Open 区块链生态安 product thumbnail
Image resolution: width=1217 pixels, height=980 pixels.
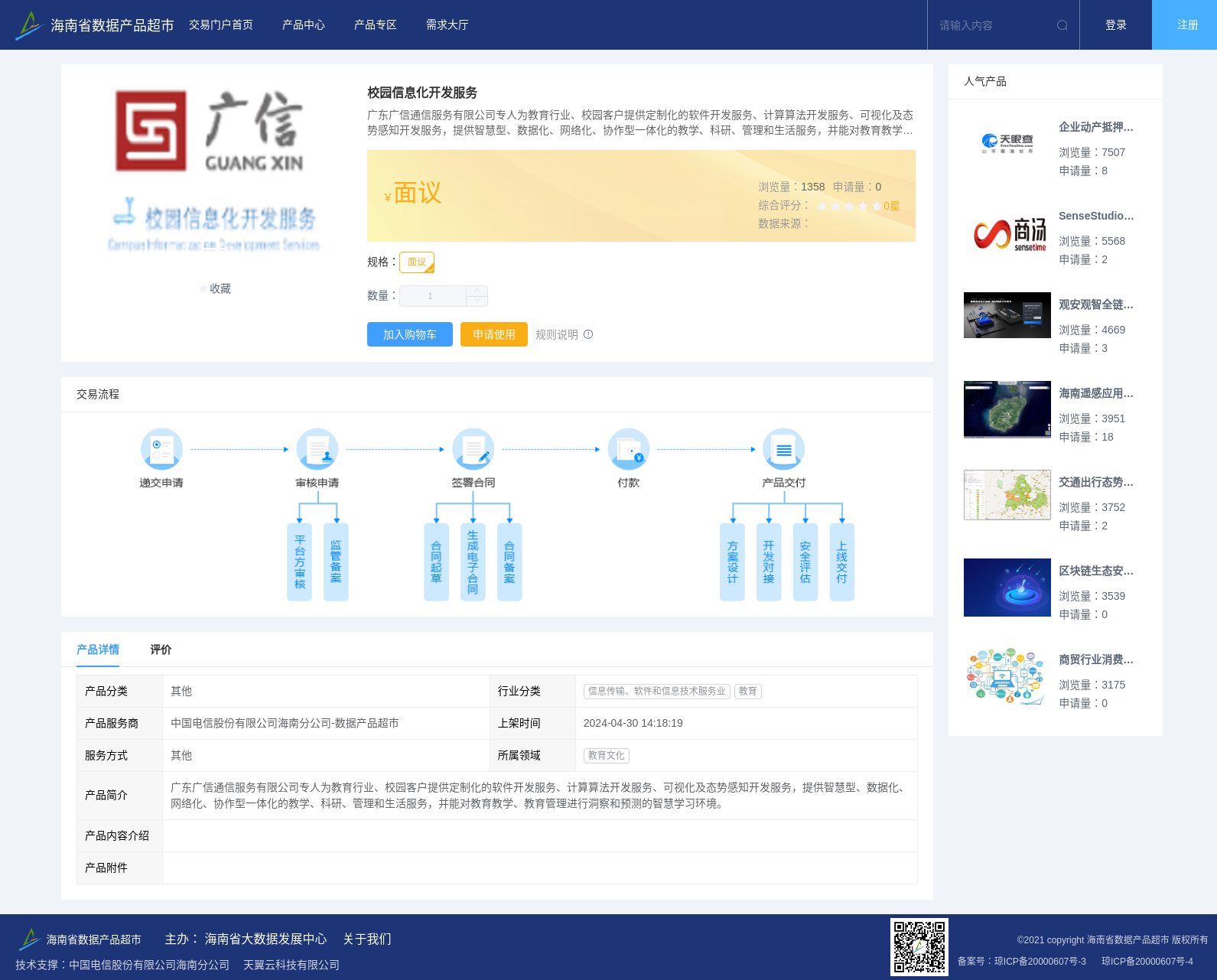click(x=1007, y=588)
